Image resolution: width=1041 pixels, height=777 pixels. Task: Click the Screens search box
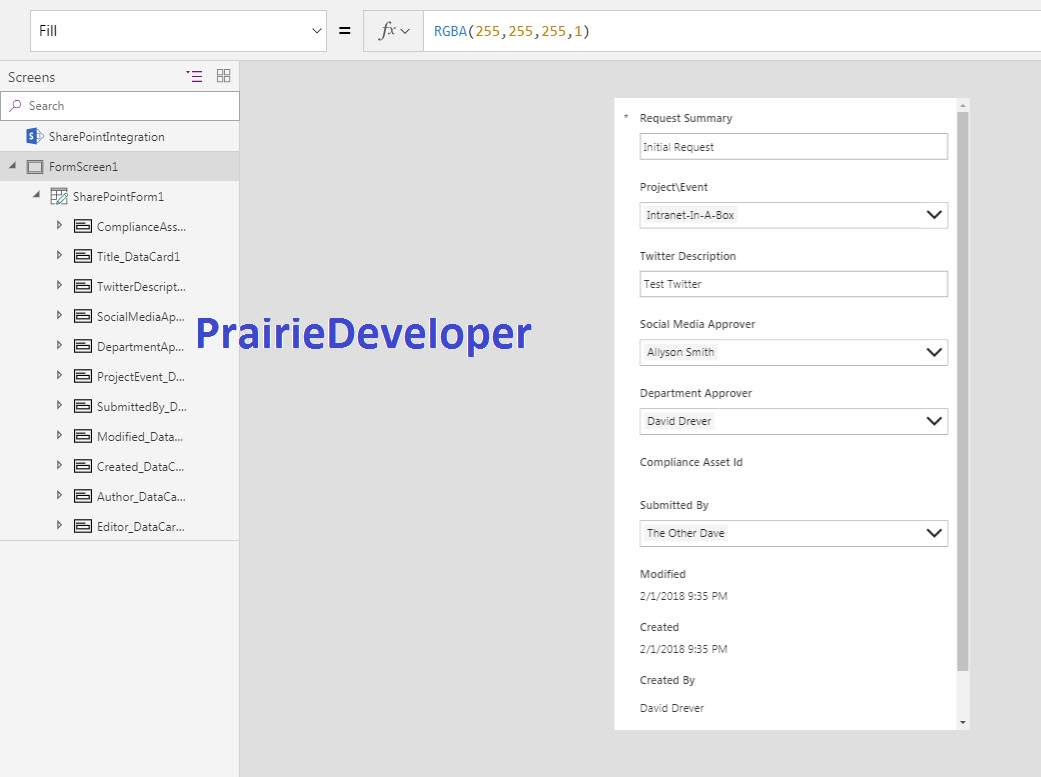[x=120, y=106]
